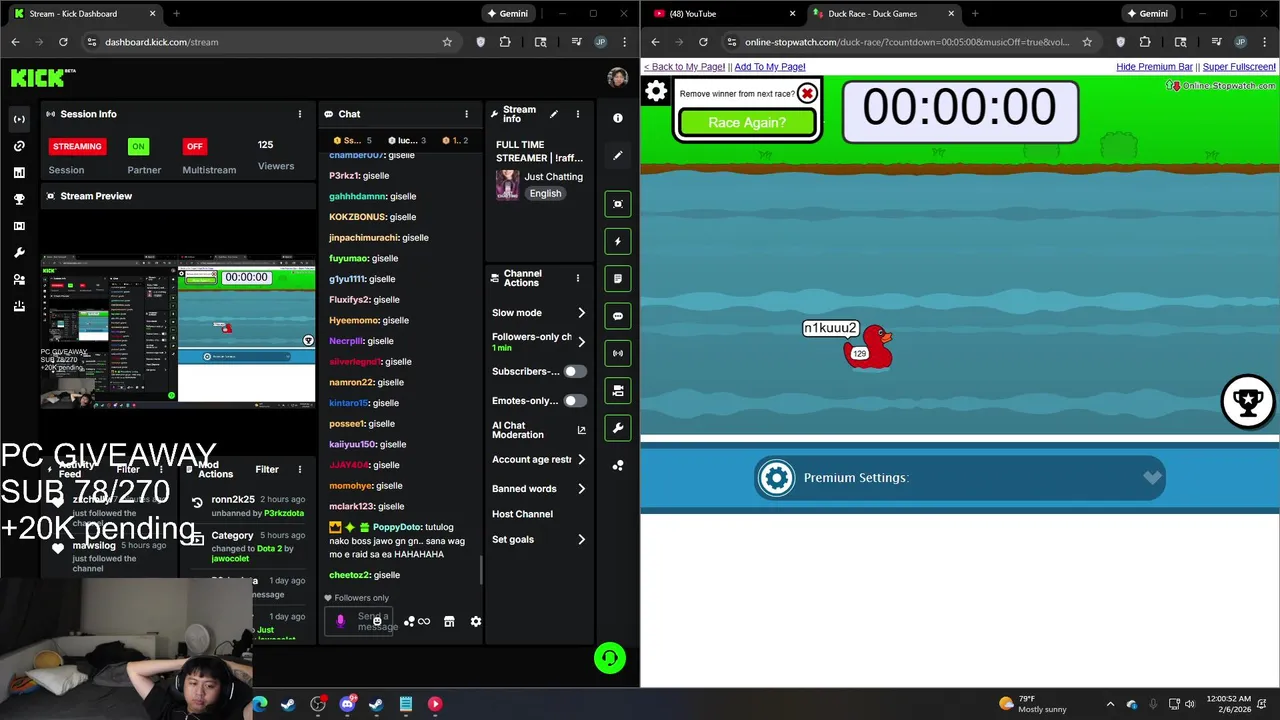
Task: Click the chat panel scrollbar
Action: click(481, 570)
